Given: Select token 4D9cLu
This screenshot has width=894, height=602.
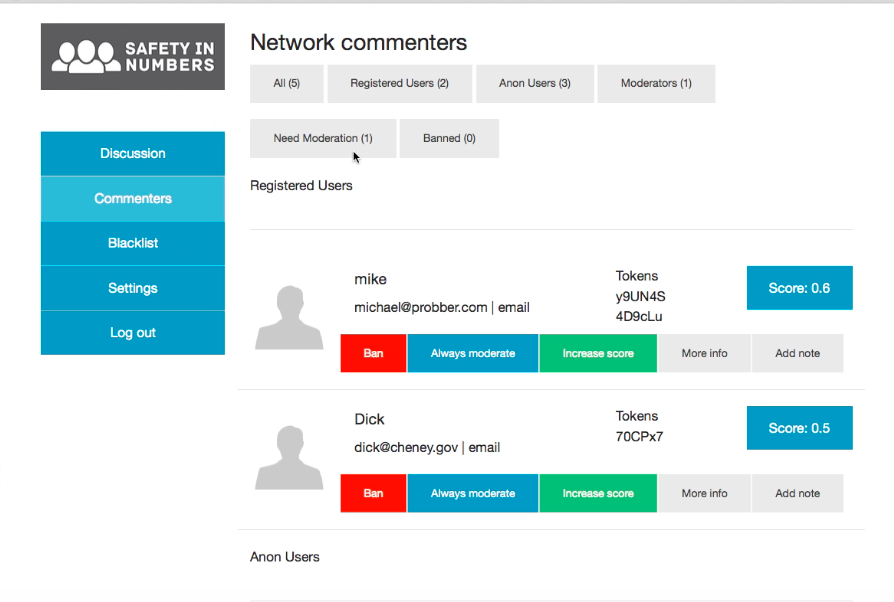Looking at the screenshot, I should (x=639, y=316).
